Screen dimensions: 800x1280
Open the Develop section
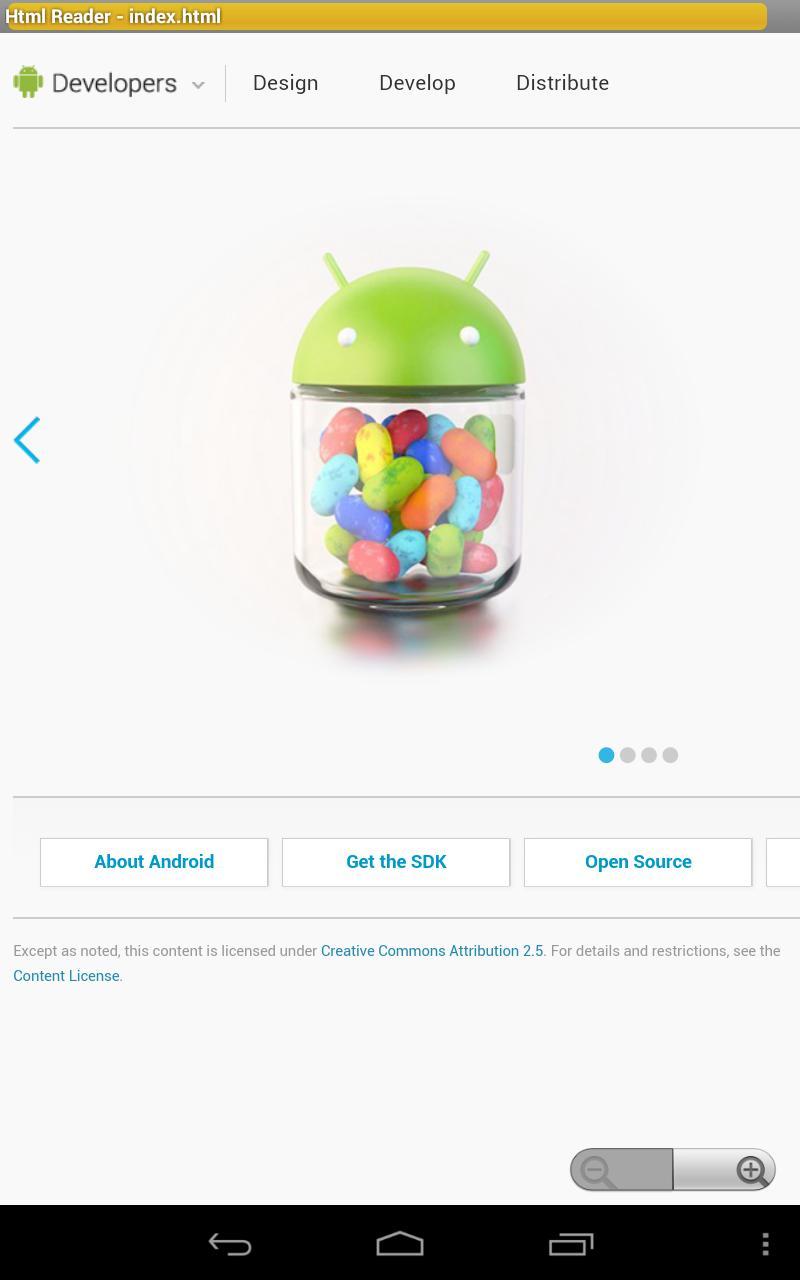click(x=417, y=83)
